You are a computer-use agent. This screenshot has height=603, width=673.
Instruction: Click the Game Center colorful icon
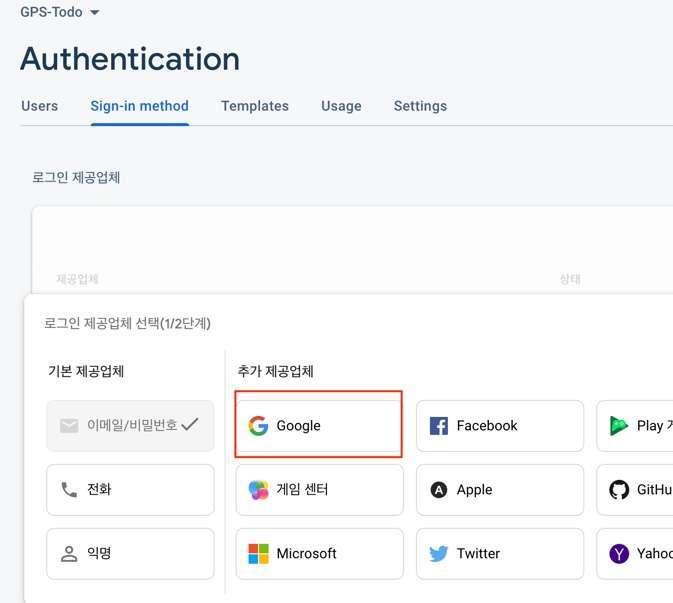click(x=259, y=490)
